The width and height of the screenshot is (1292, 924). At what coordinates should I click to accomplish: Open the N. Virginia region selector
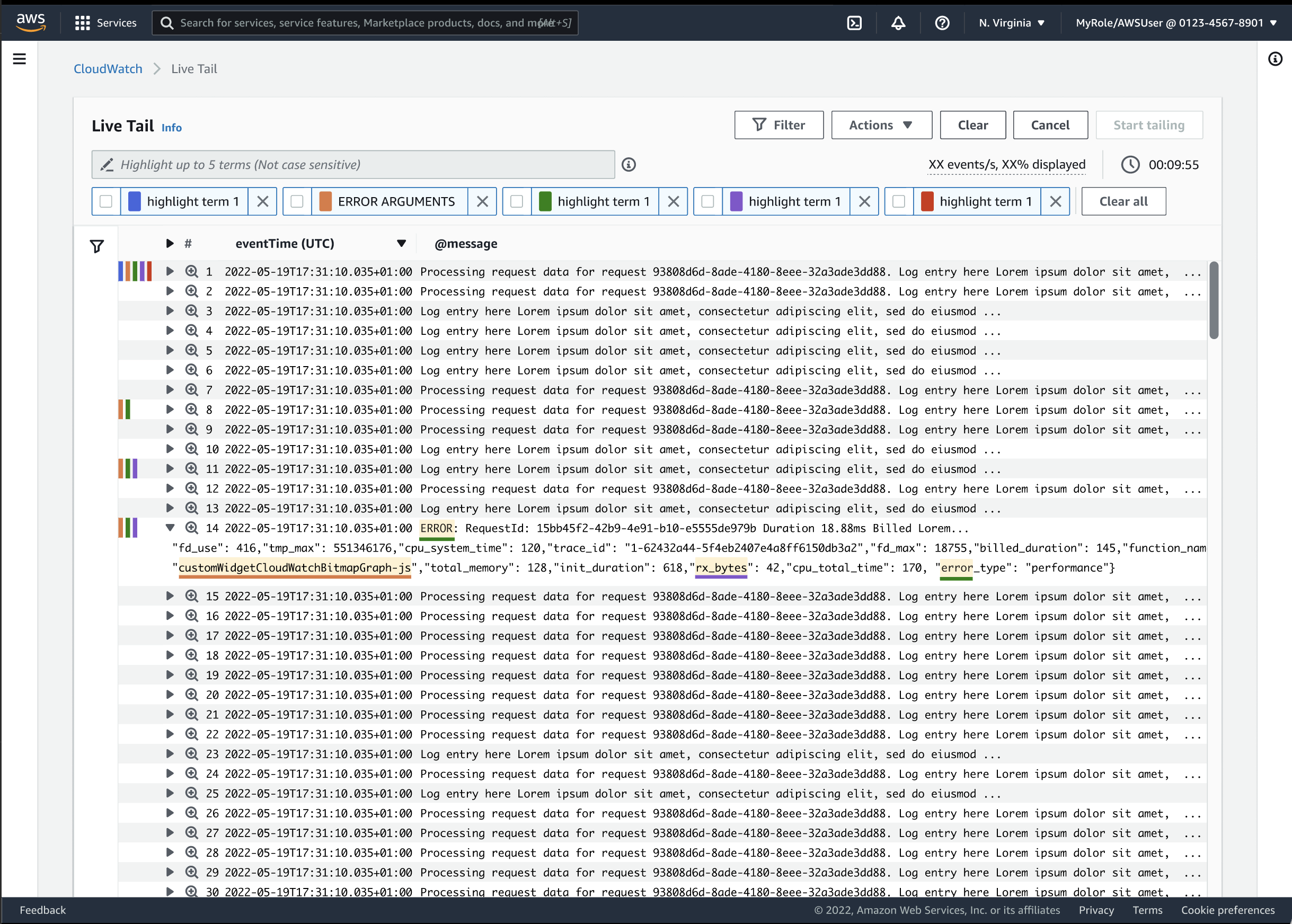pyautogui.click(x=1012, y=23)
